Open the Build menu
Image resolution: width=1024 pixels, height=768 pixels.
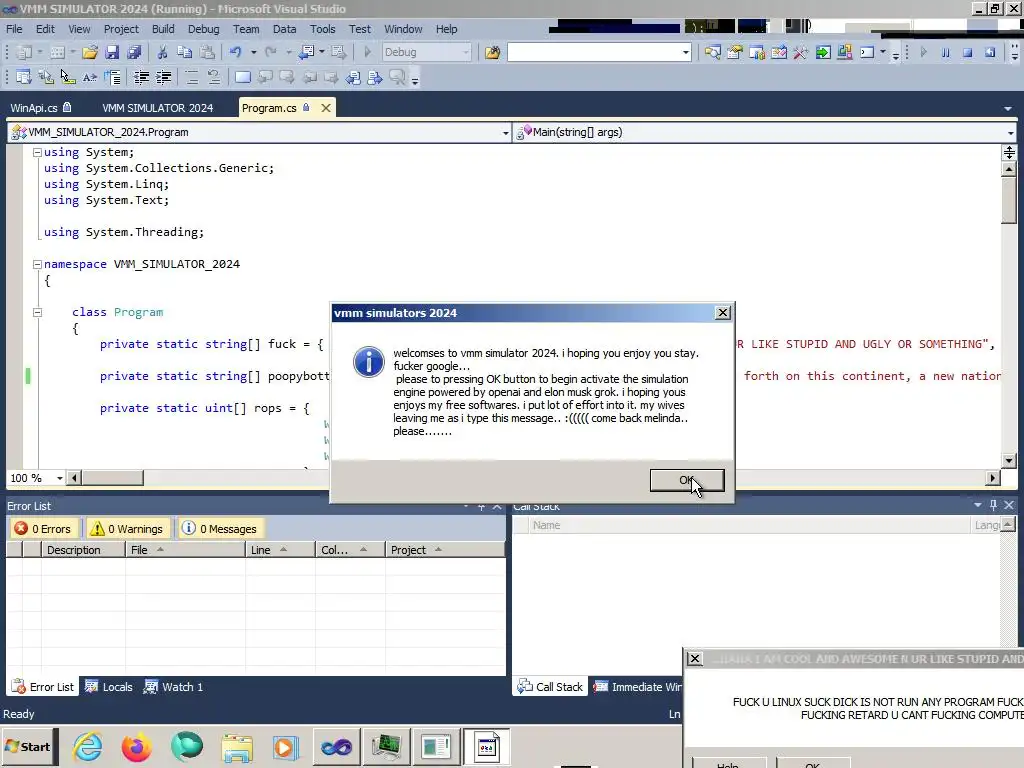(x=163, y=29)
